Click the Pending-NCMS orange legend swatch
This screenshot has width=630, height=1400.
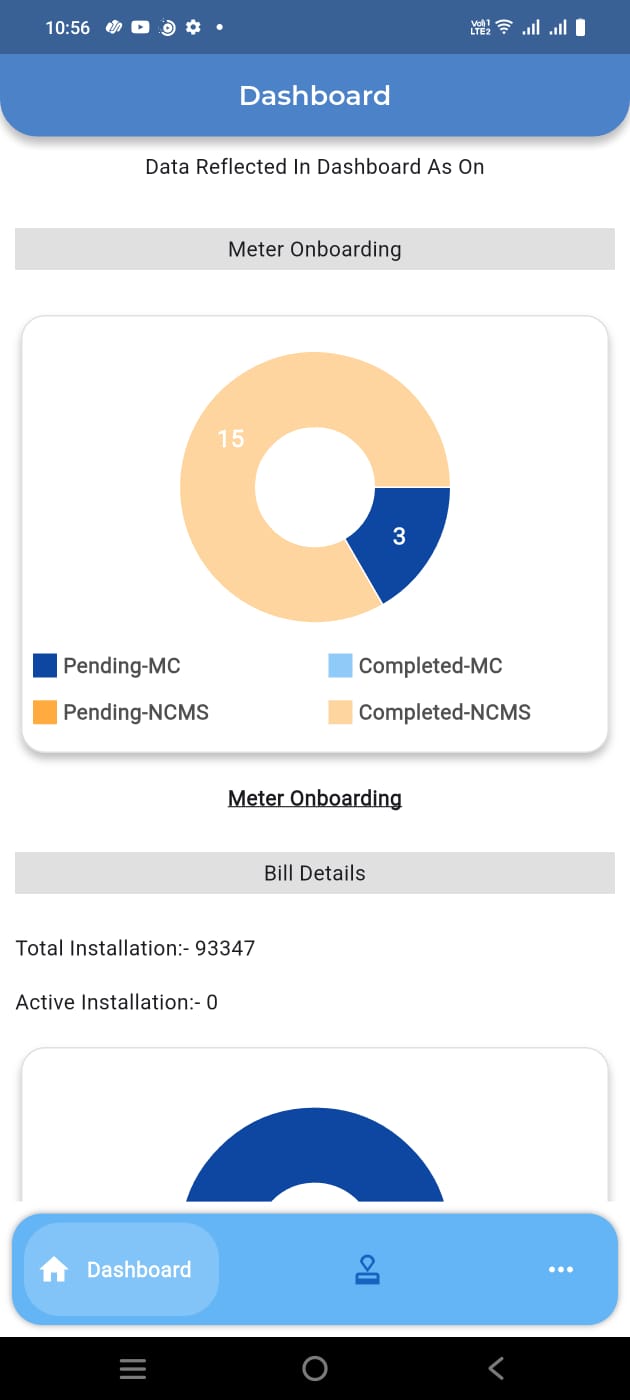[x=45, y=712]
